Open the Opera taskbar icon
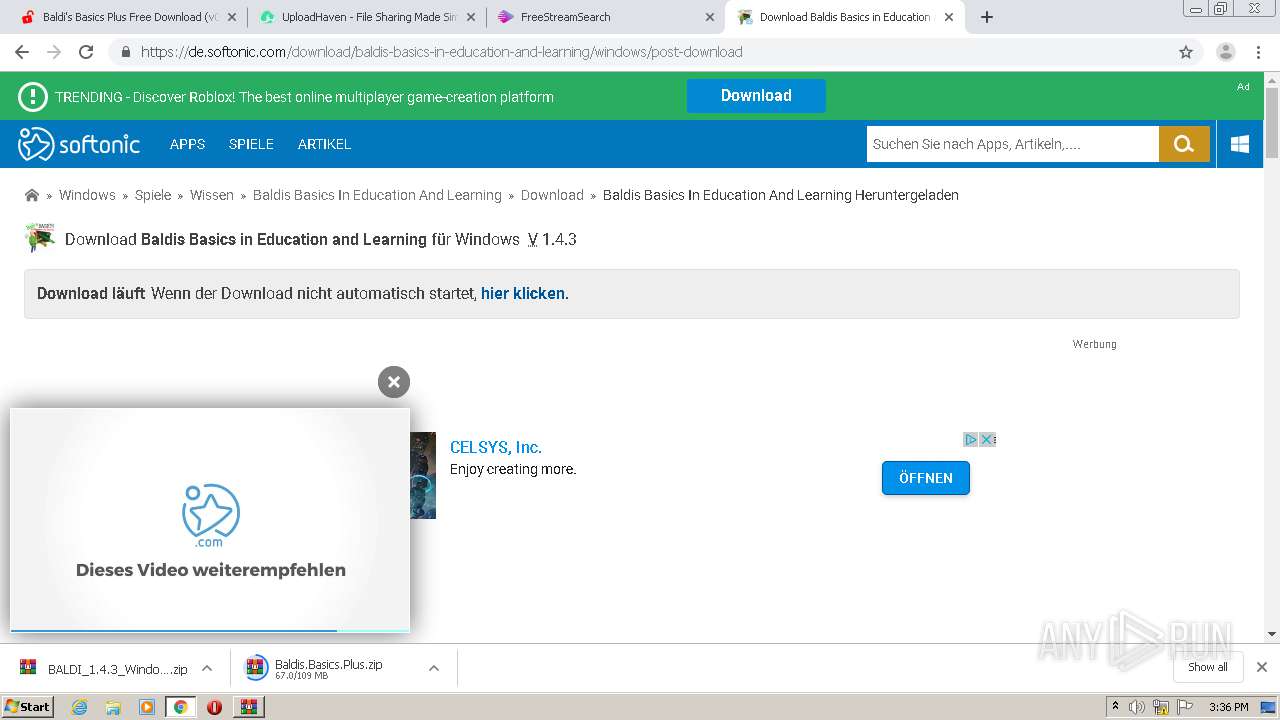 pos(214,707)
